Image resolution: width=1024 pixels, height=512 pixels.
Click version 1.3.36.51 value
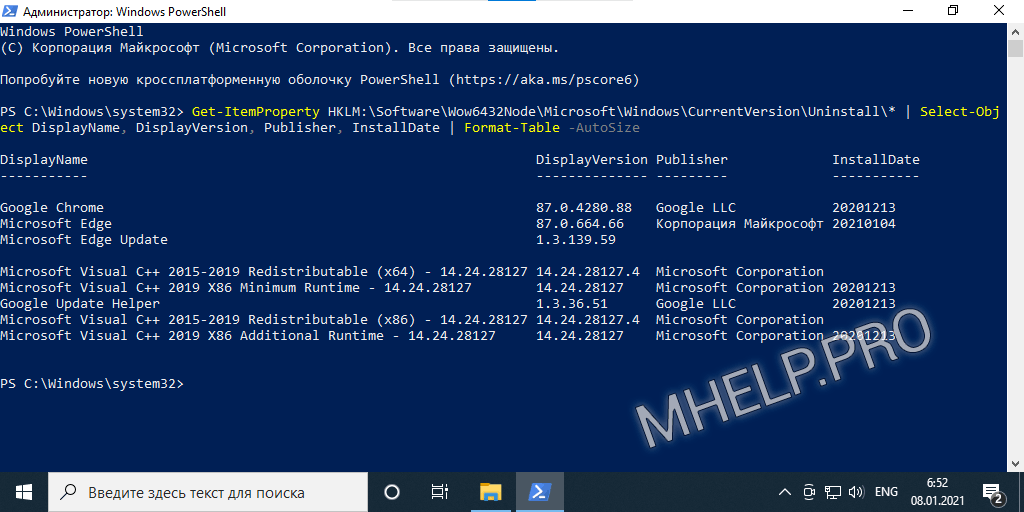tap(571, 304)
